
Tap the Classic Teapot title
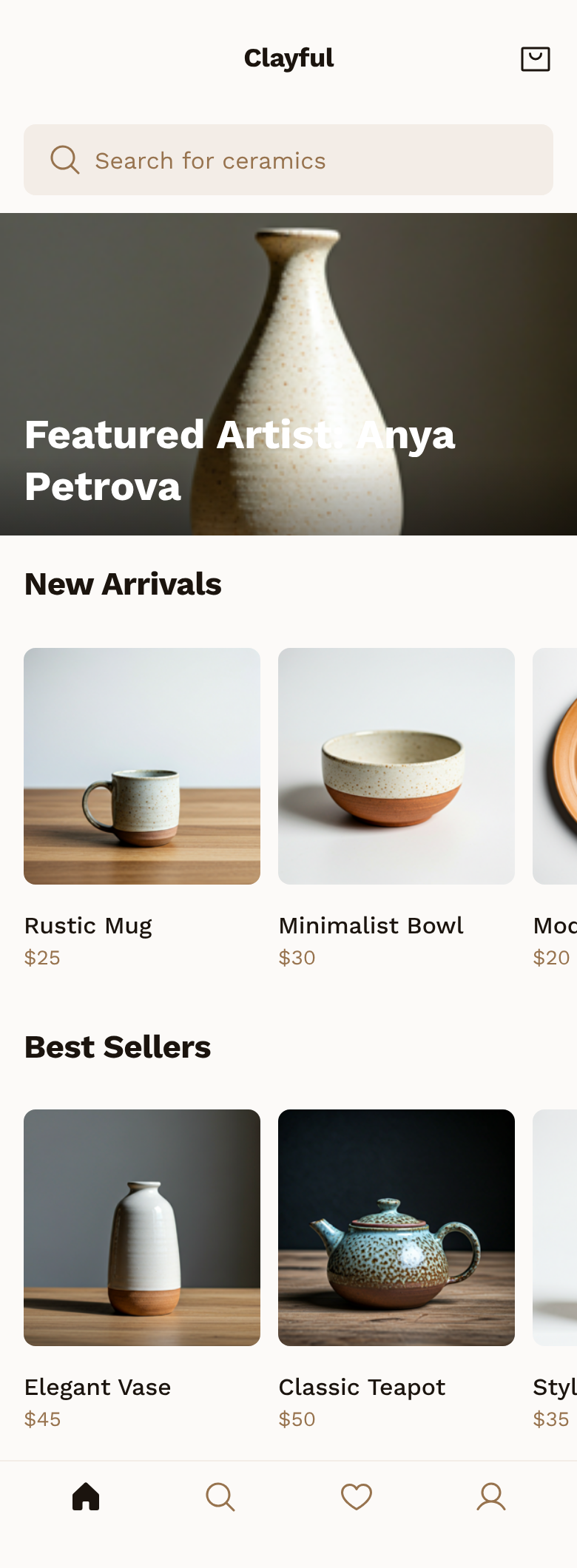362,1387
